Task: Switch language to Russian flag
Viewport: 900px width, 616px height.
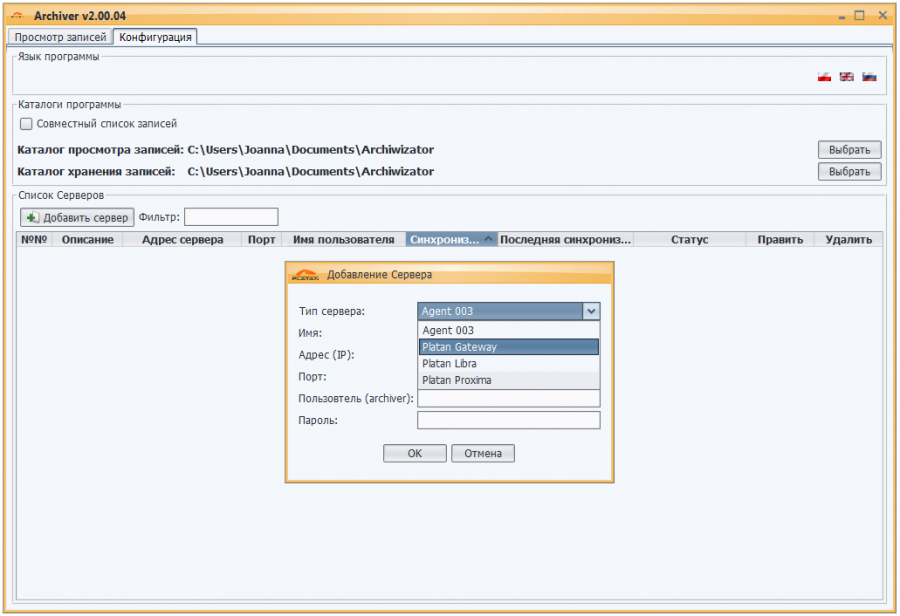Action: click(869, 77)
